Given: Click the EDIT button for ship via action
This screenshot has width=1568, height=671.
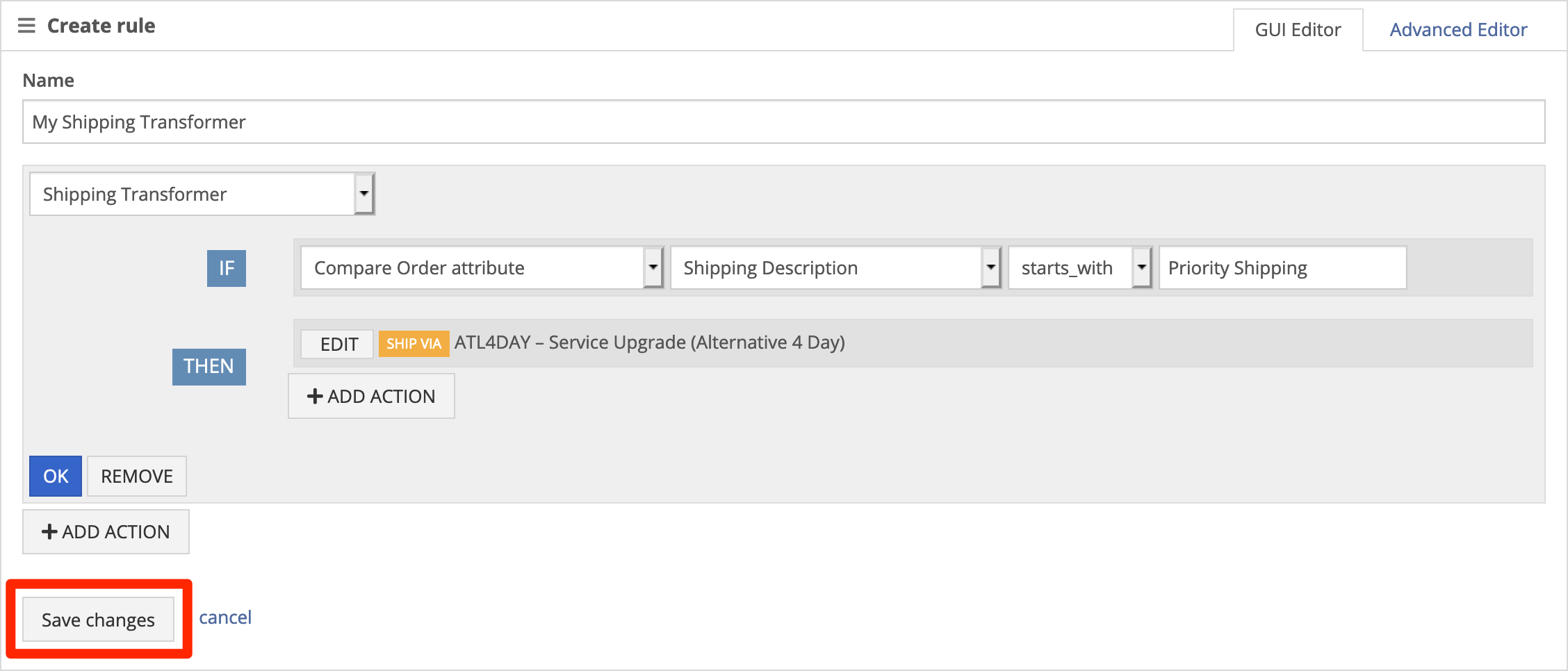Looking at the screenshot, I should [x=338, y=344].
